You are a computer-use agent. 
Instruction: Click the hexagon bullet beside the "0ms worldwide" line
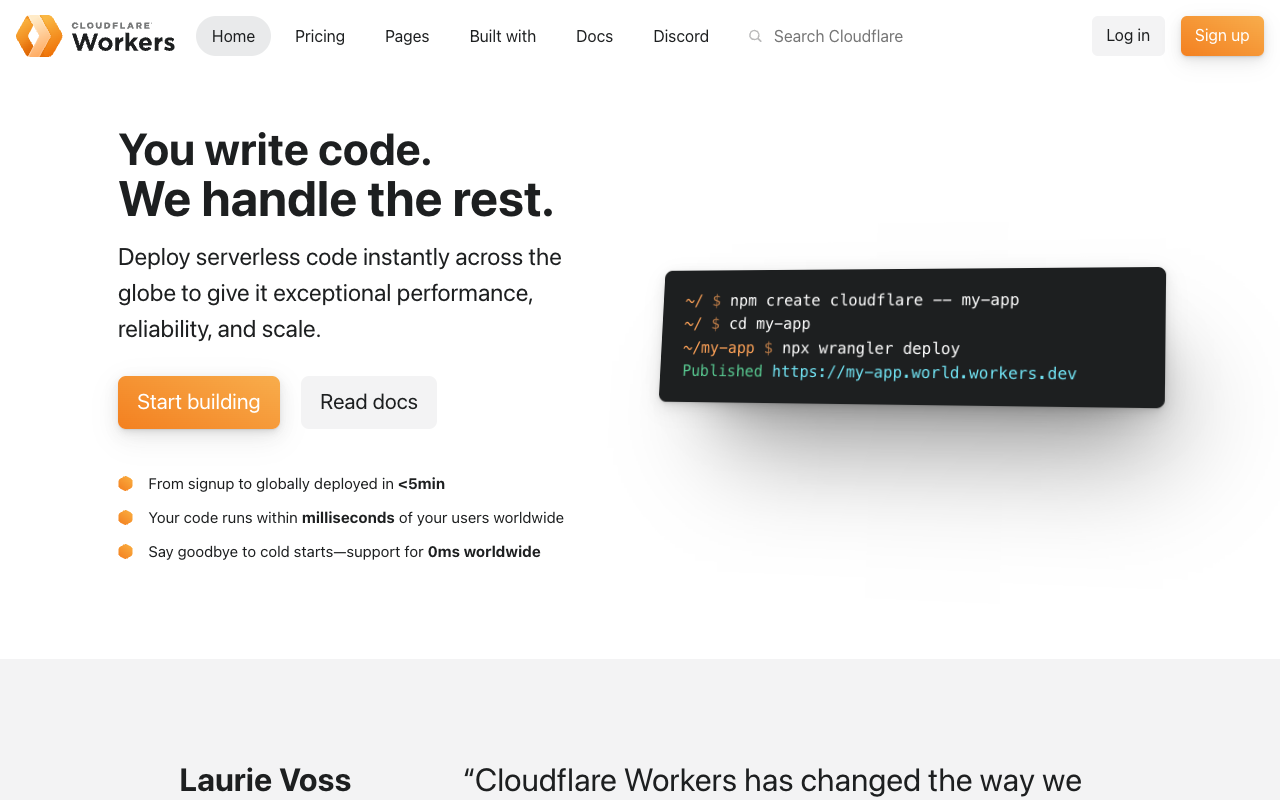[x=126, y=552]
